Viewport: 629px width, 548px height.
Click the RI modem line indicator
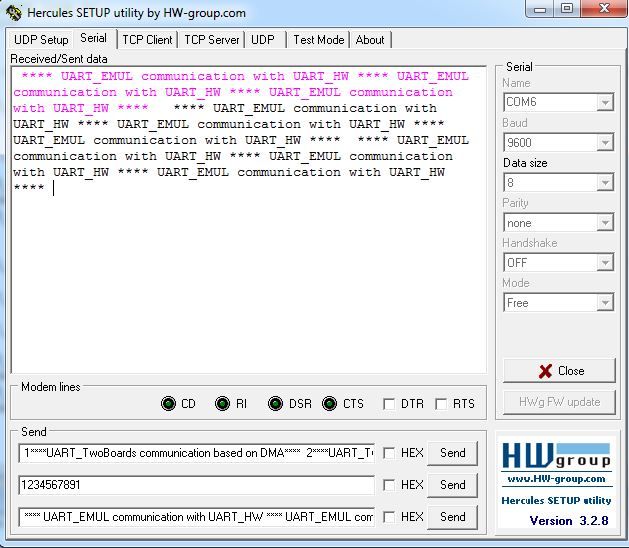(222, 403)
